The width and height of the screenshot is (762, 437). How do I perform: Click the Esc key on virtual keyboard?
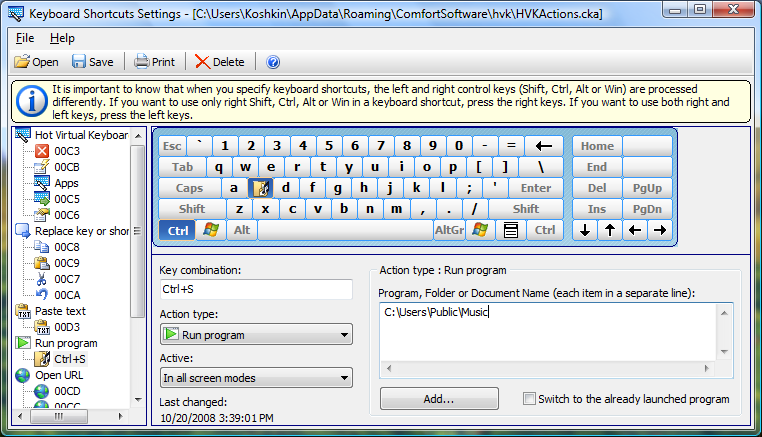172,146
